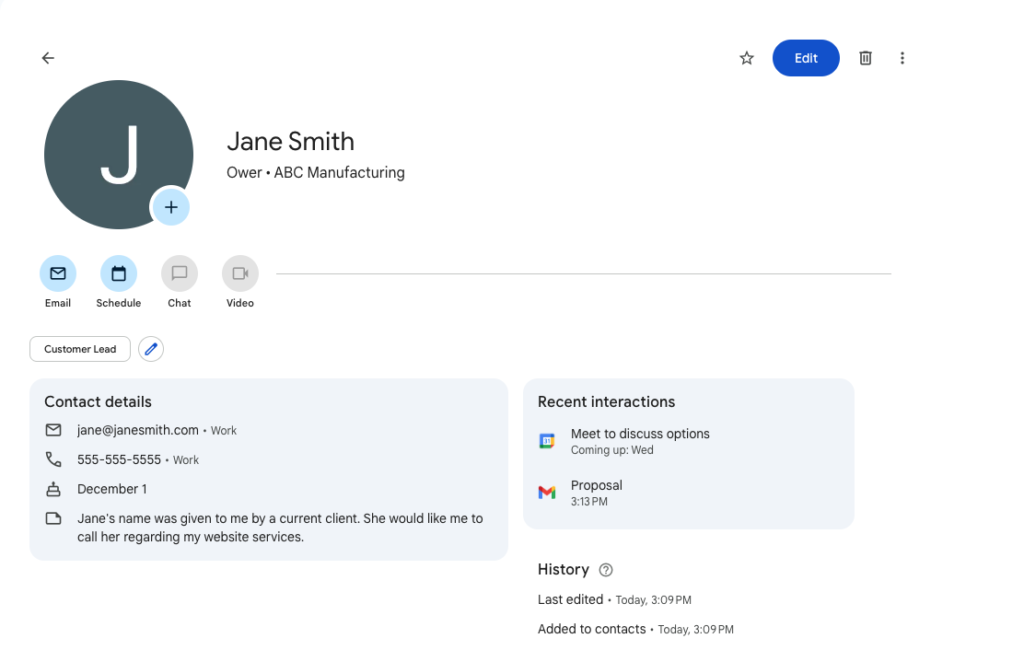Launch a Video call with Jane
Screen dimensions: 1024x650
(x=239, y=272)
